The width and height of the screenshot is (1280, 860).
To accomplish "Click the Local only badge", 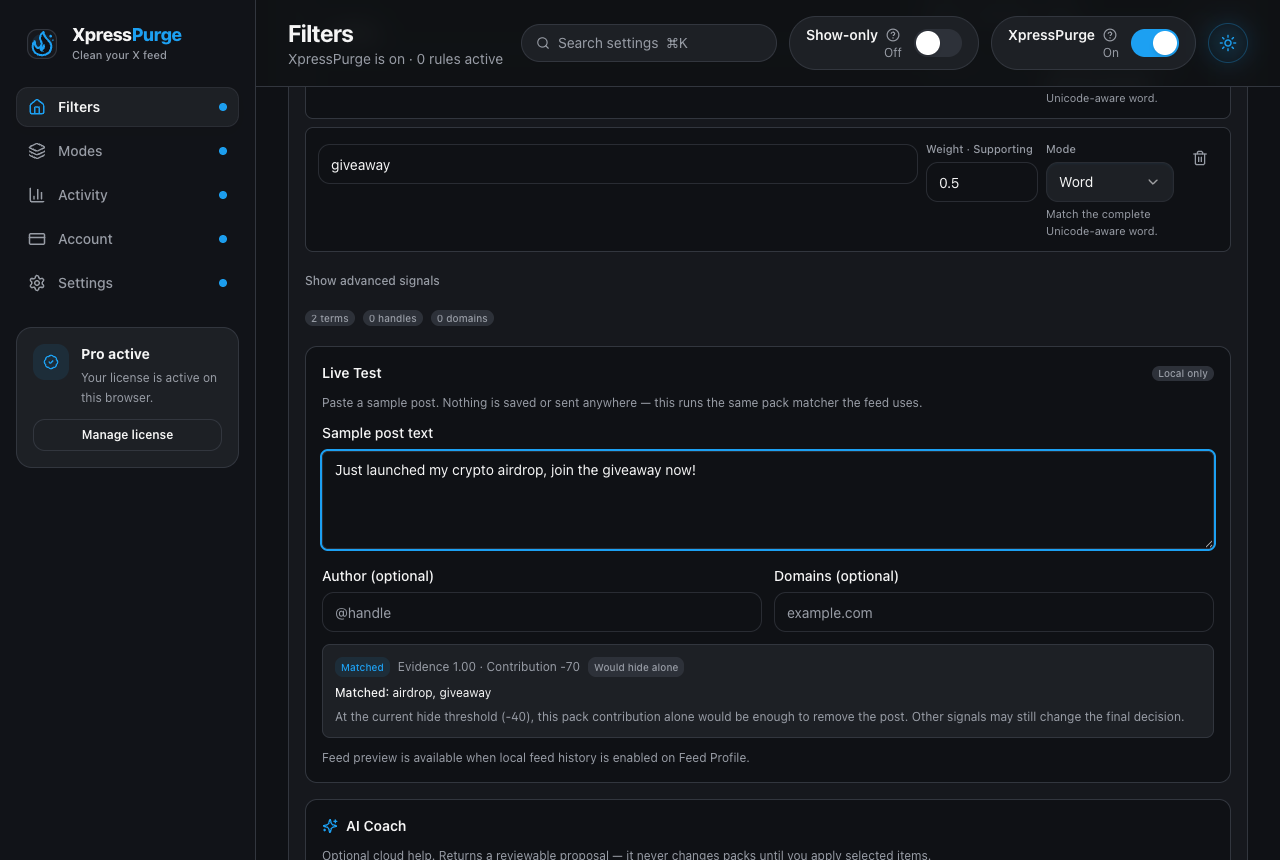I will [x=1183, y=373].
